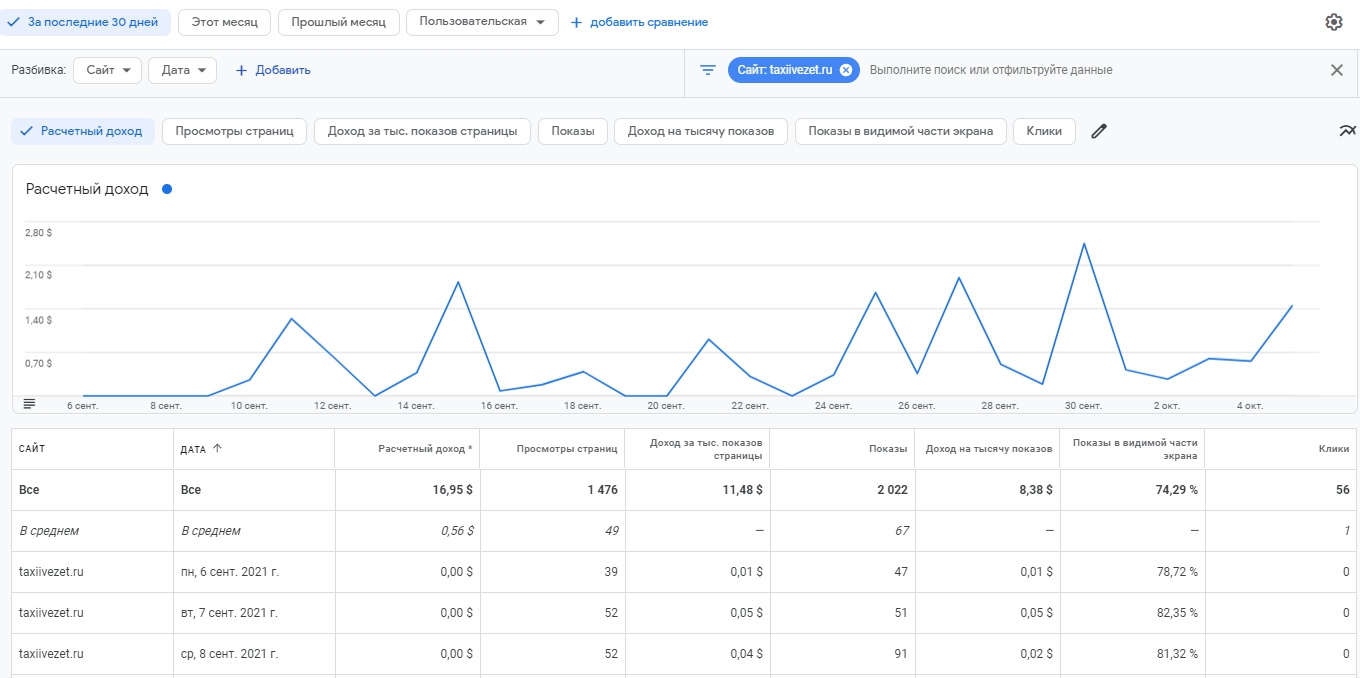
Task: Toggle the Расчетный доход metric chip
Action: click(x=83, y=131)
